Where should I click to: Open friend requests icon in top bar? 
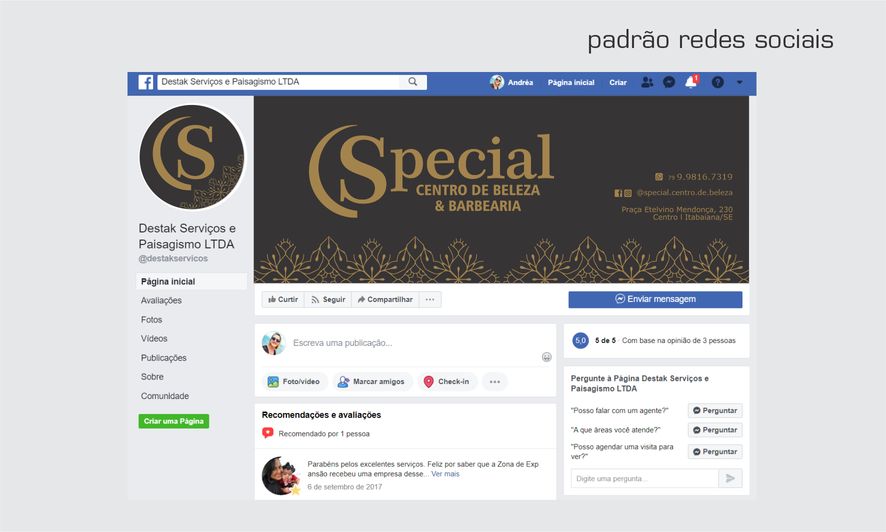pos(647,82)
